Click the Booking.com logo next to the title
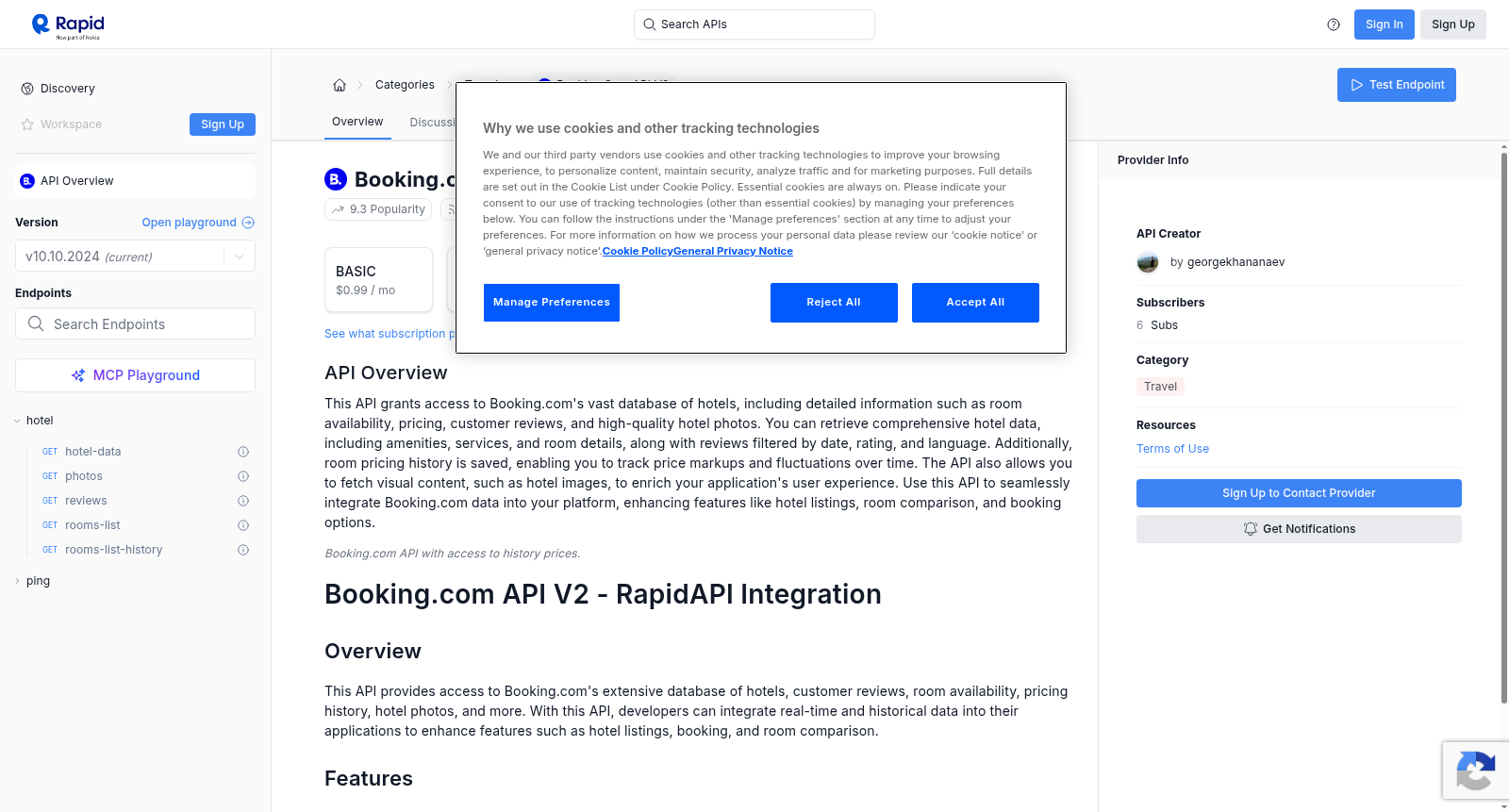 [x=336, y=179]
